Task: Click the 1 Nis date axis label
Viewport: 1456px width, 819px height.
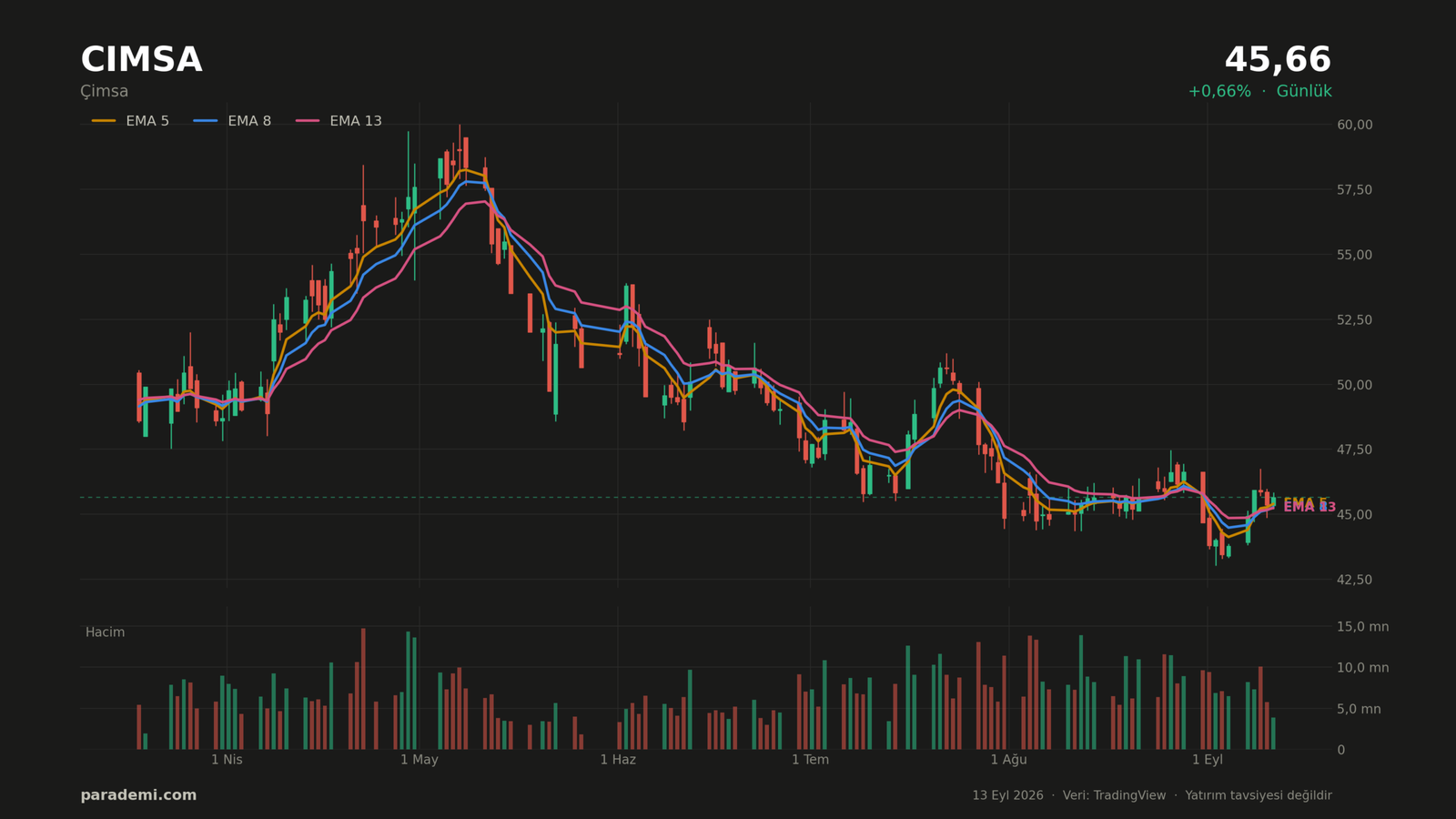Action: [x=227, y=760]
